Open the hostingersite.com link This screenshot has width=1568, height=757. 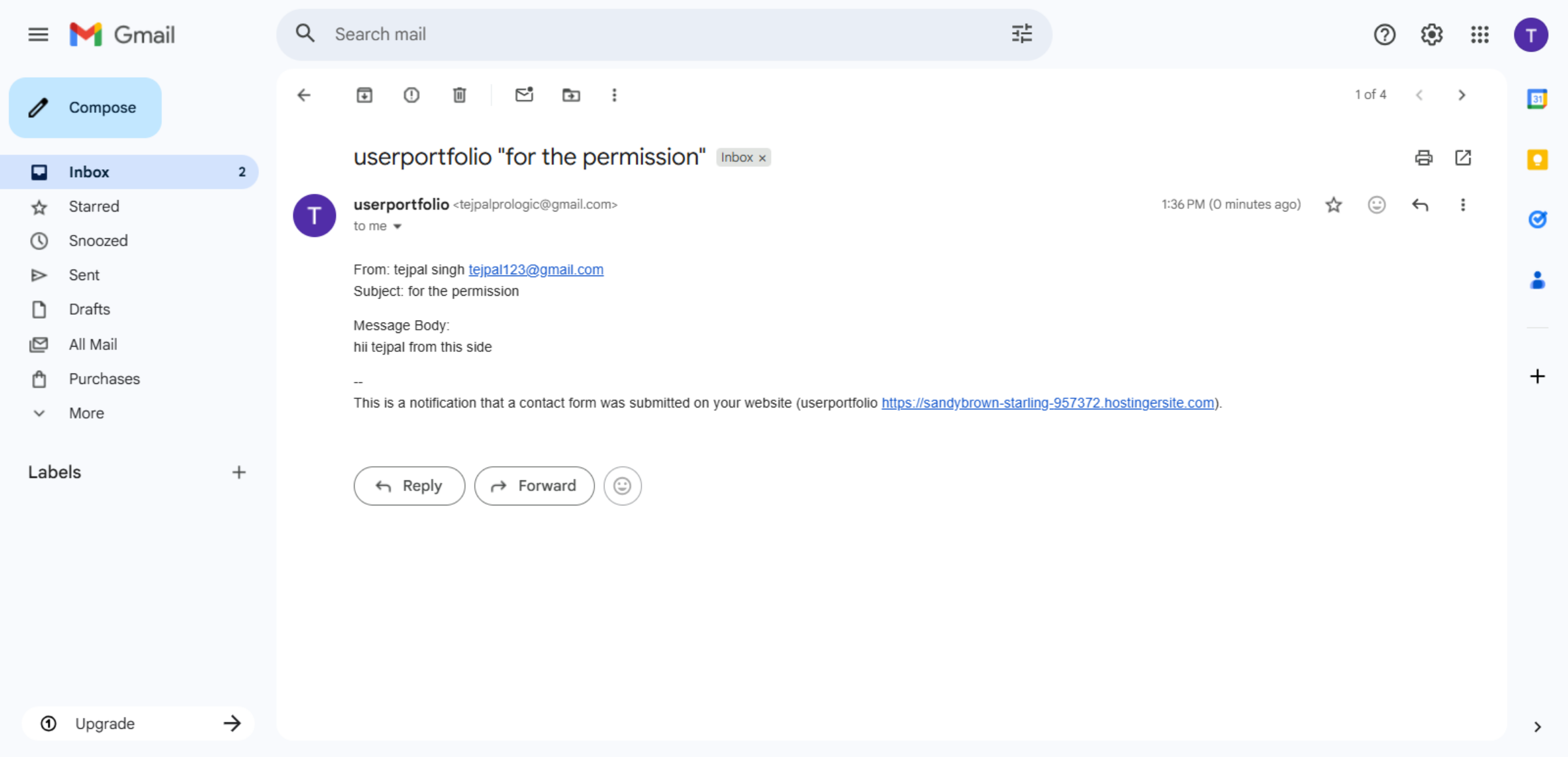[x=1047, y=403]
